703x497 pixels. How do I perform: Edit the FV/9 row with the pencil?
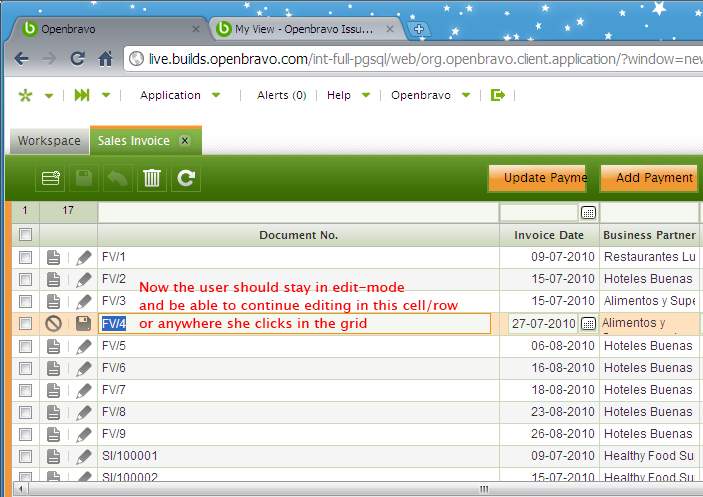(84, 434)
